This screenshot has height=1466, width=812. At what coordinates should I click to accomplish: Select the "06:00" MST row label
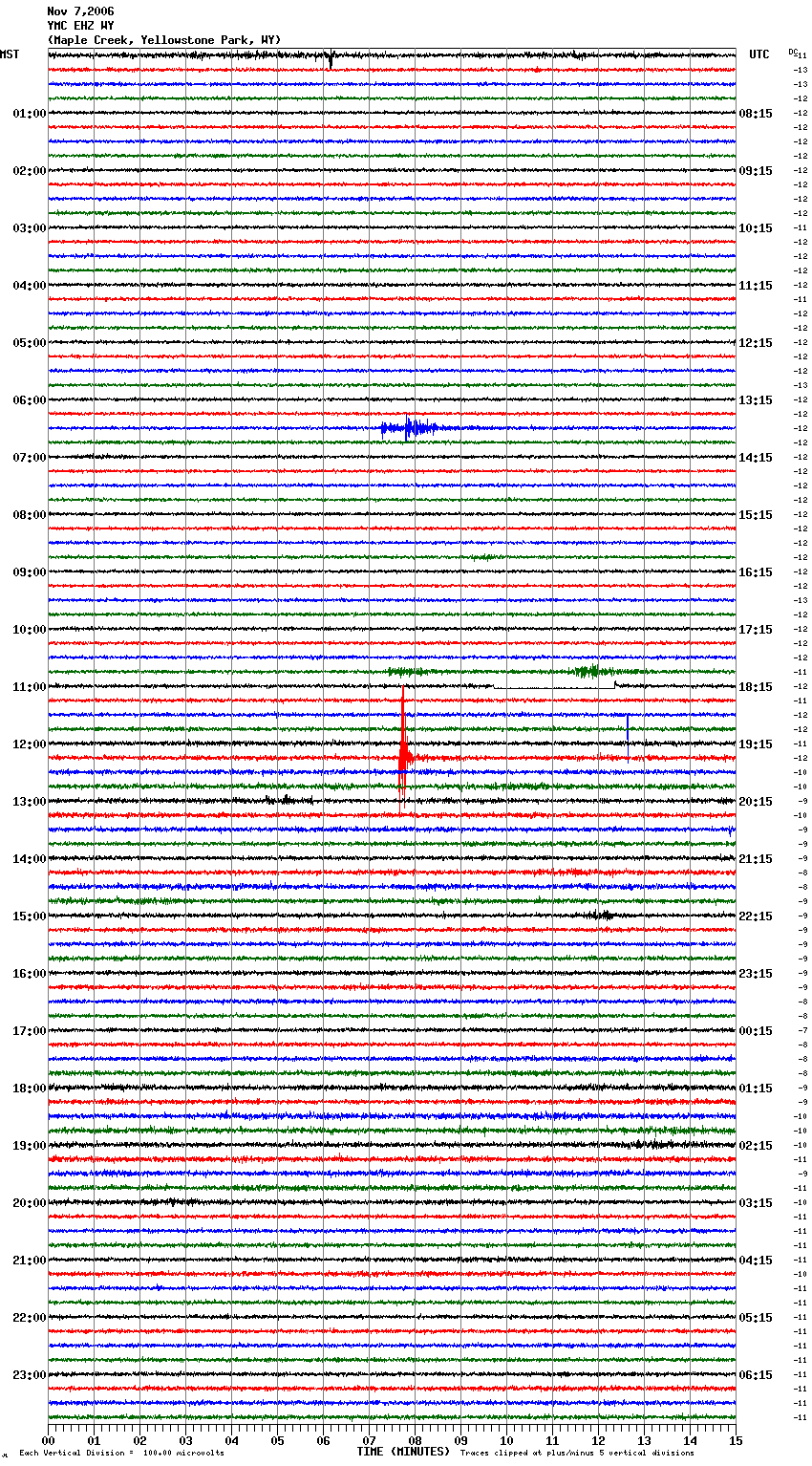point(29,400)
